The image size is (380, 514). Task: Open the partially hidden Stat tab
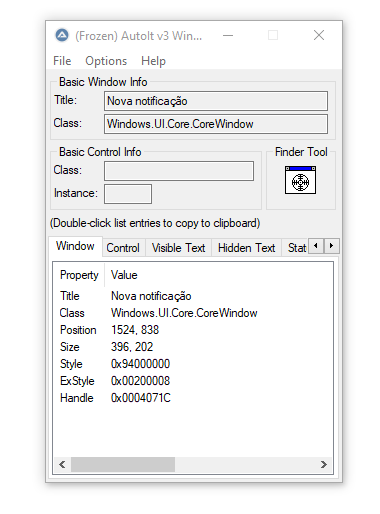pos(296,248)
